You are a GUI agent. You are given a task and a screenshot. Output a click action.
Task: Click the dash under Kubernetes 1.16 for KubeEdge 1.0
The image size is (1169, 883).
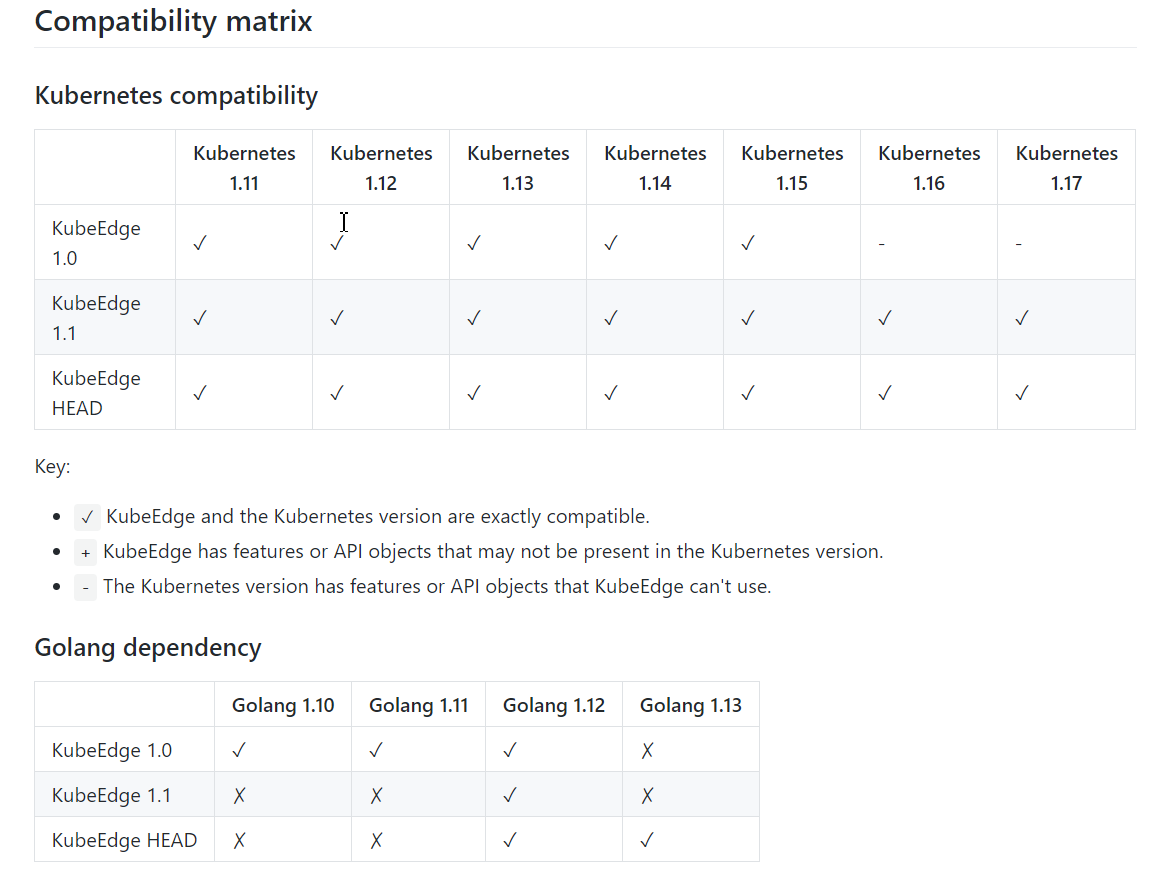(882, 244)
